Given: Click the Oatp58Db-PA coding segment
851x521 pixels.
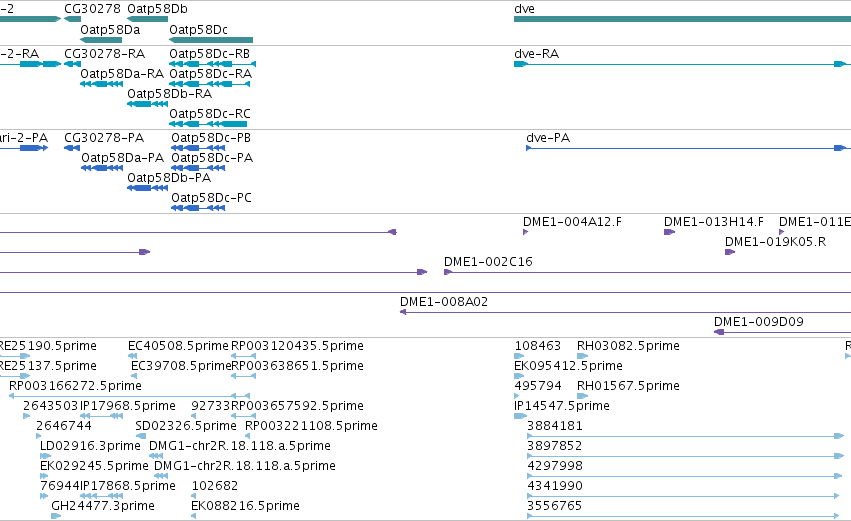Looking at the screenshot, I should [x=148, y=188].
